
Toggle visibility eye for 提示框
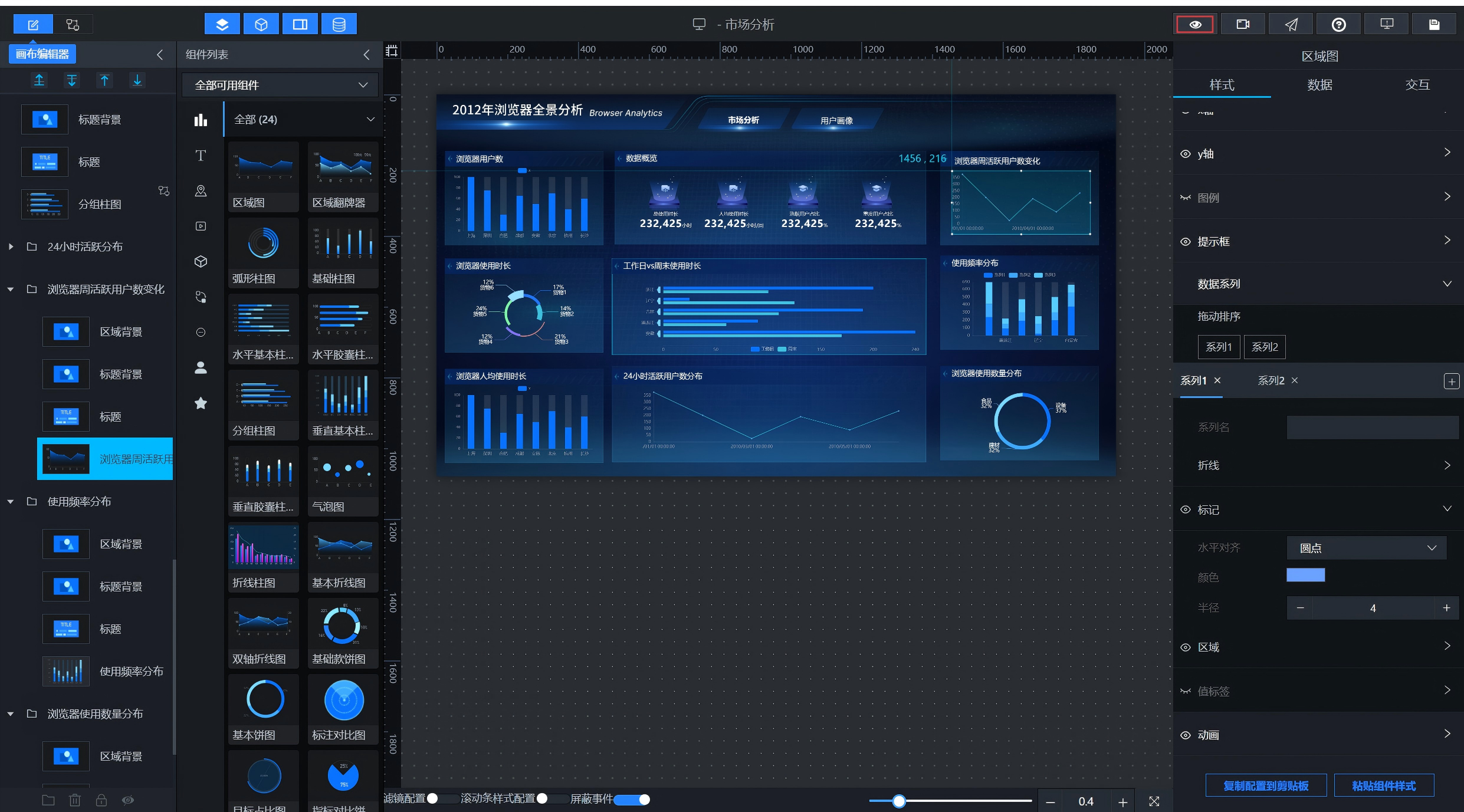coord(1186,242)
